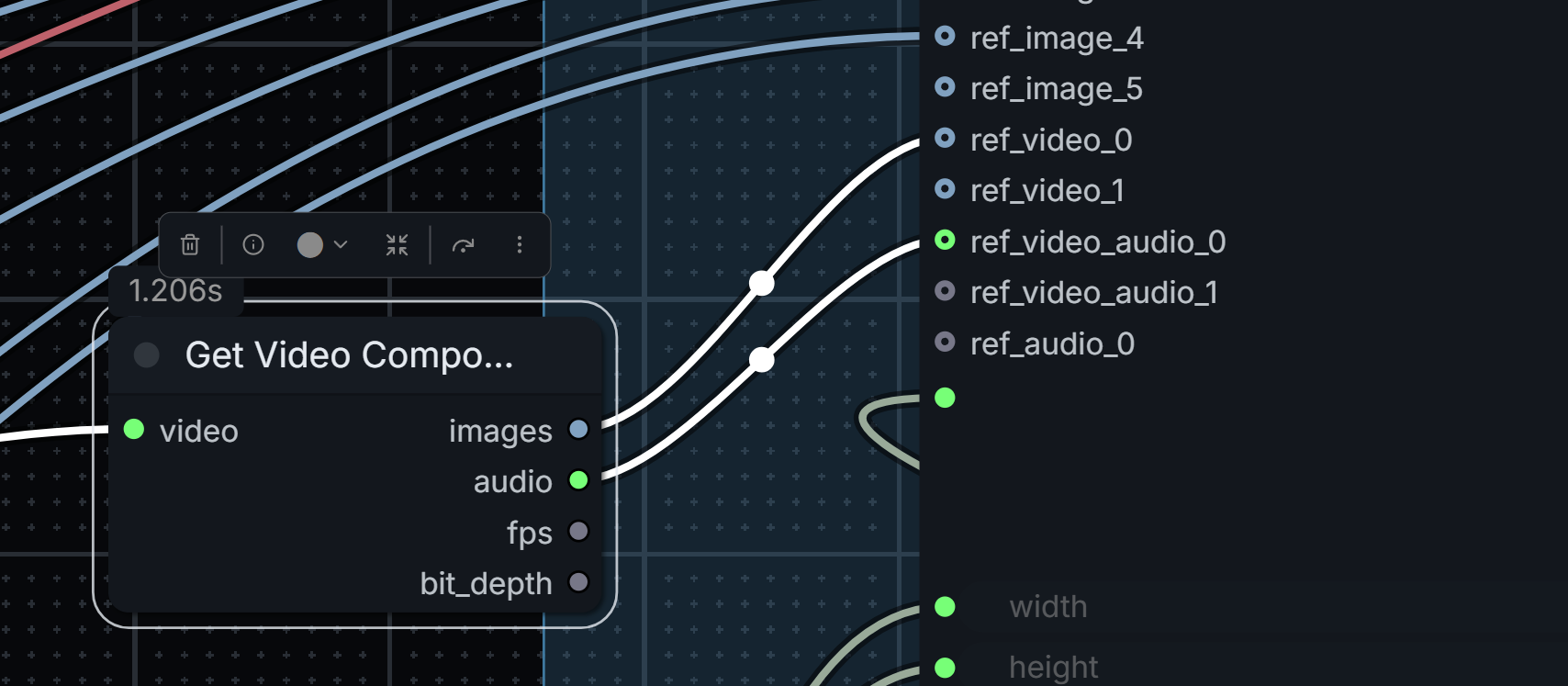Click the images output socket
Image resolution: width=1568 pixels, height=686 pixels.
(x=578, y=429)
